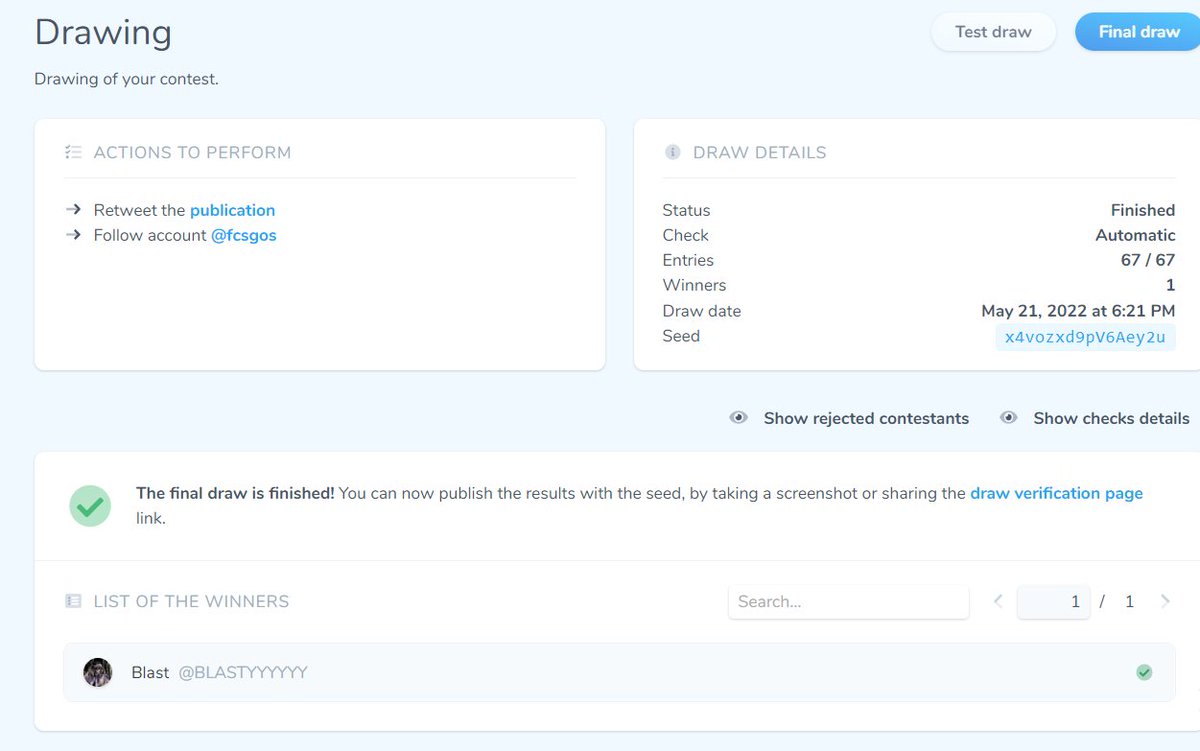Click the List of the Winners icon
1200x751 pixels.
pyautogui.click(x=72, y=601)
